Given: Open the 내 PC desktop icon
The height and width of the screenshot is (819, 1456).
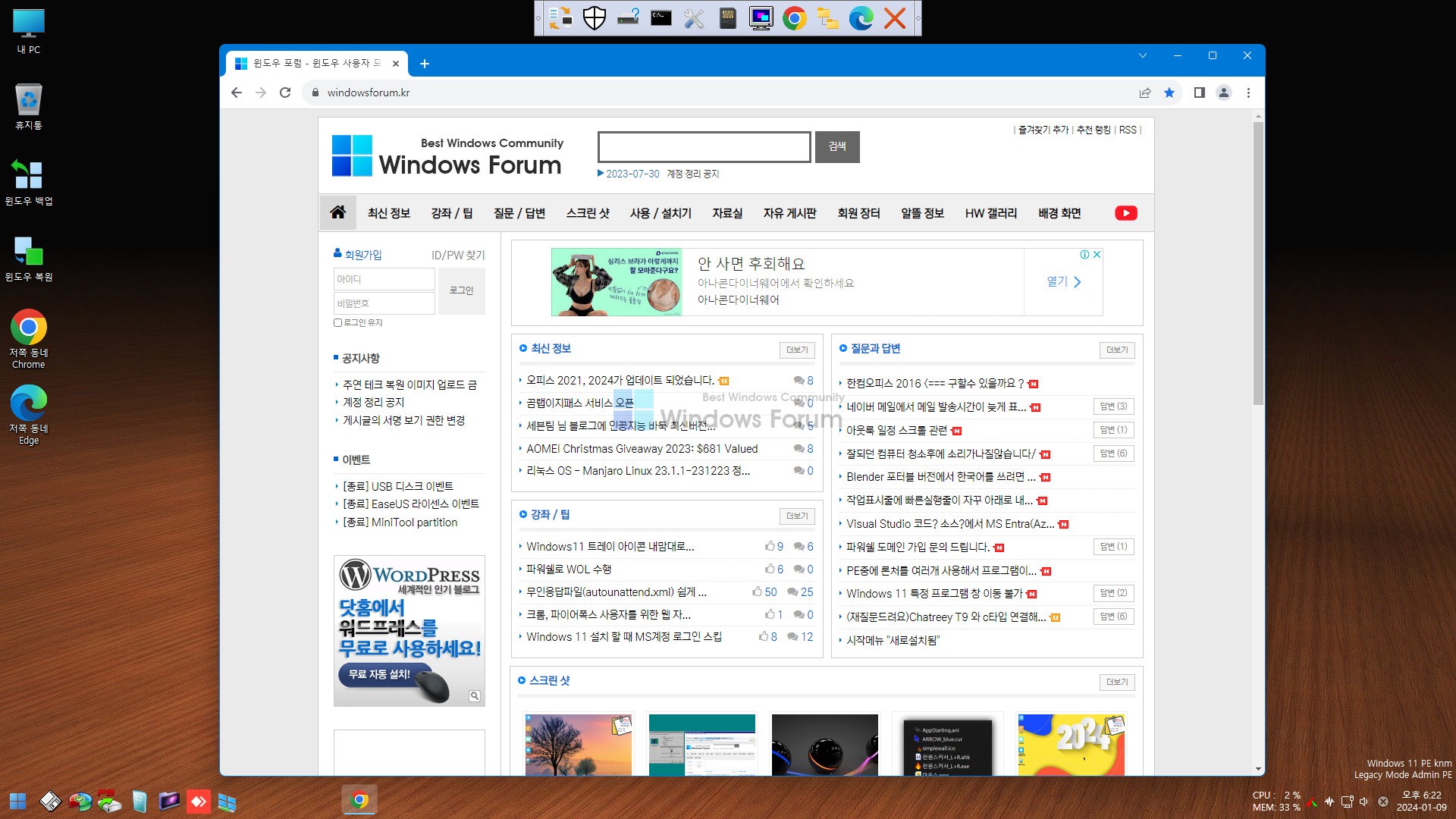Looking at the screenshot, I should pyautogui.click(x=29, y=31).
